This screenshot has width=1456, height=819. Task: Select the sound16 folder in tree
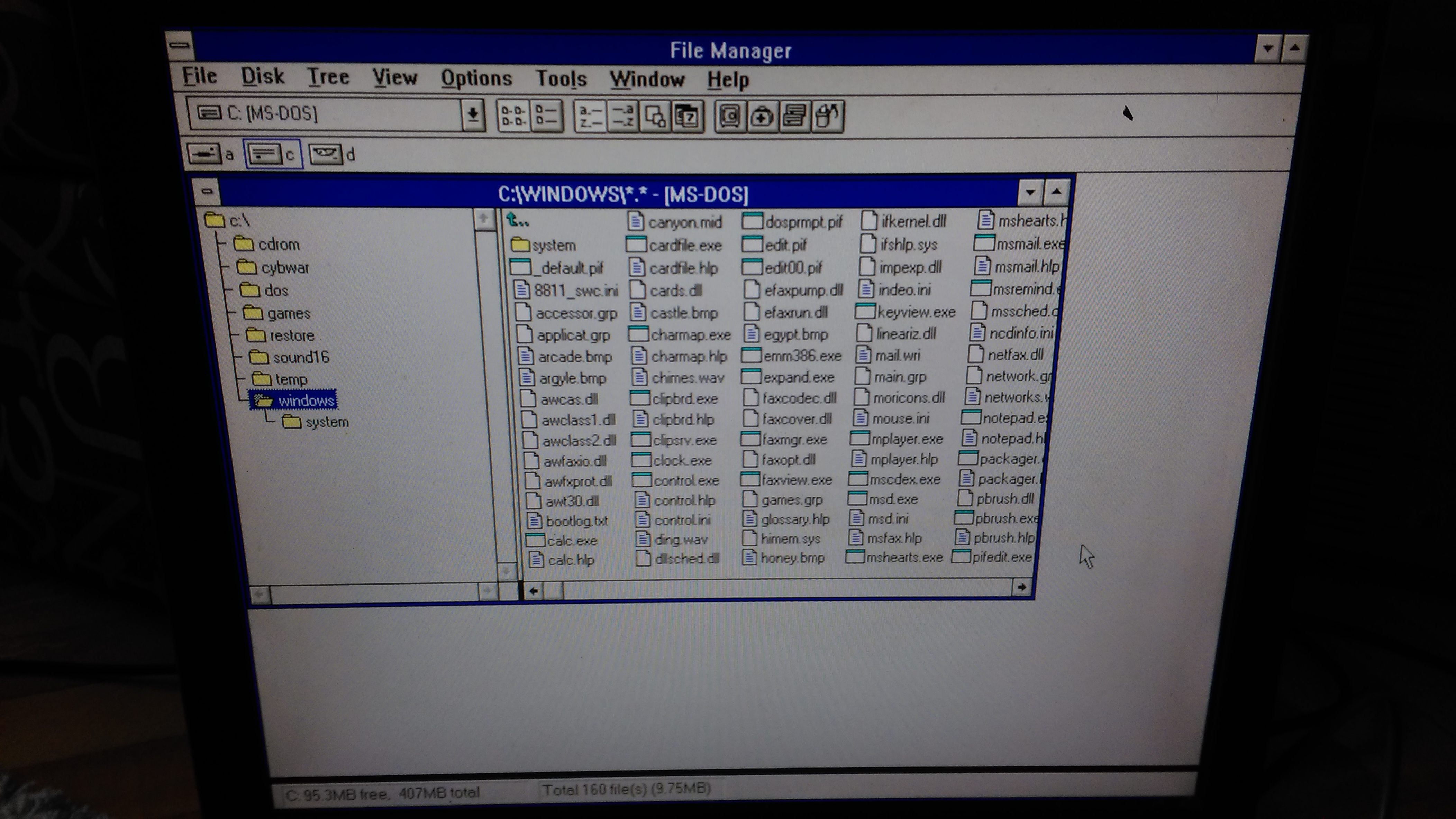pos(289,357)
